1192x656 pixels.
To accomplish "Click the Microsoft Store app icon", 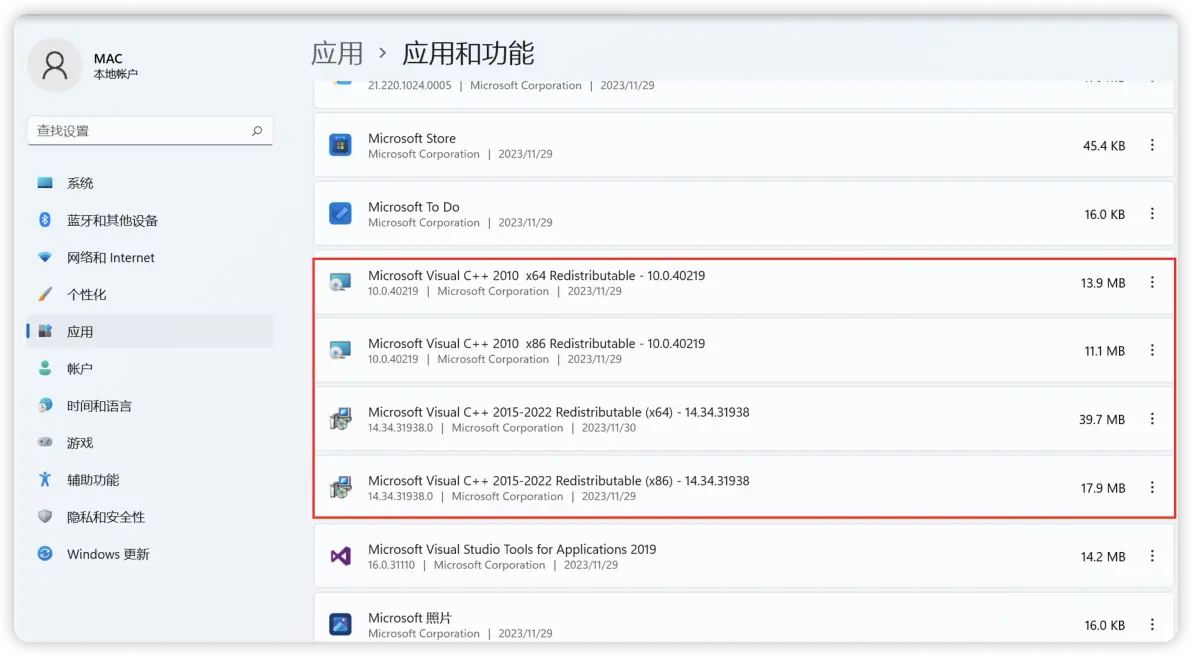I will click(x=340, y=144).
